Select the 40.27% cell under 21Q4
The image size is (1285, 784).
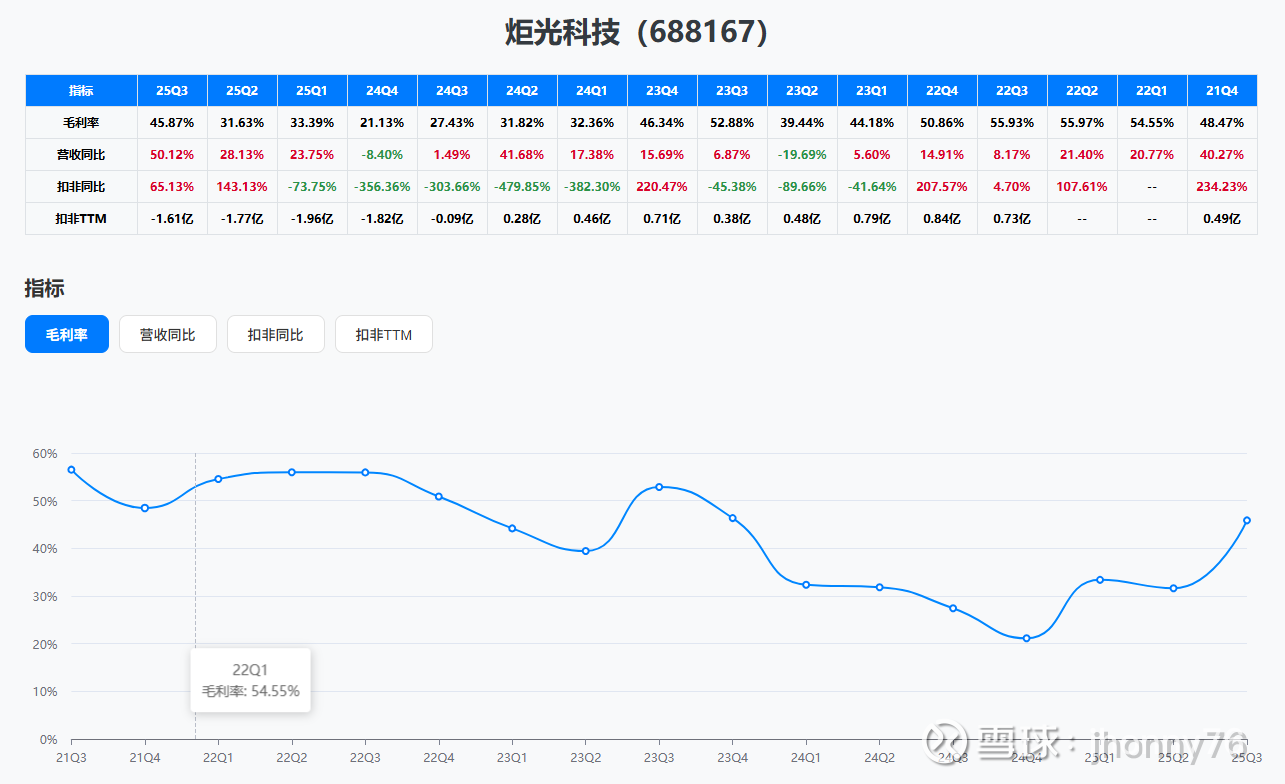point(1222,155)
